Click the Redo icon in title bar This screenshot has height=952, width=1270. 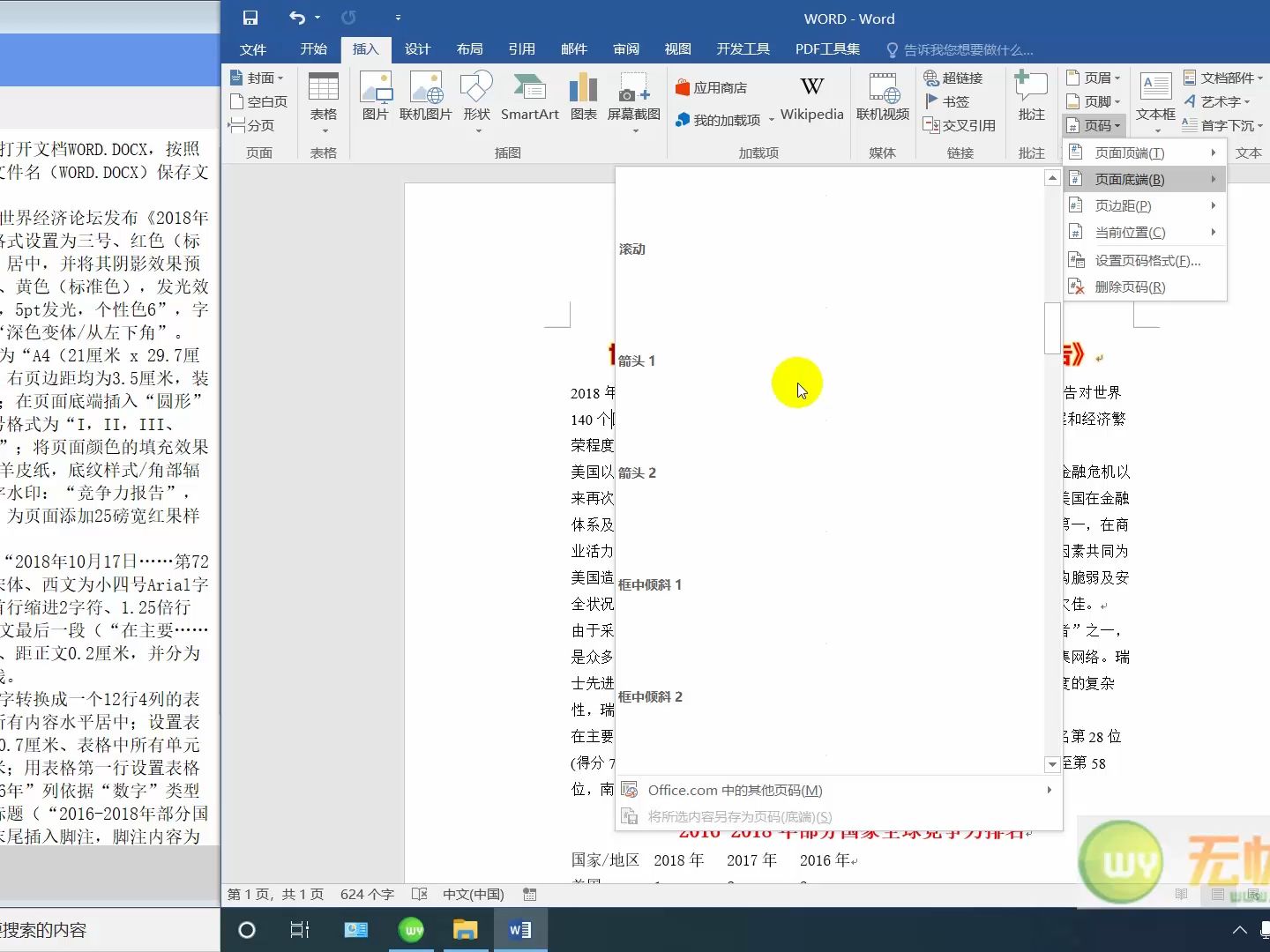pyautogui.click(x=348, y=18)
